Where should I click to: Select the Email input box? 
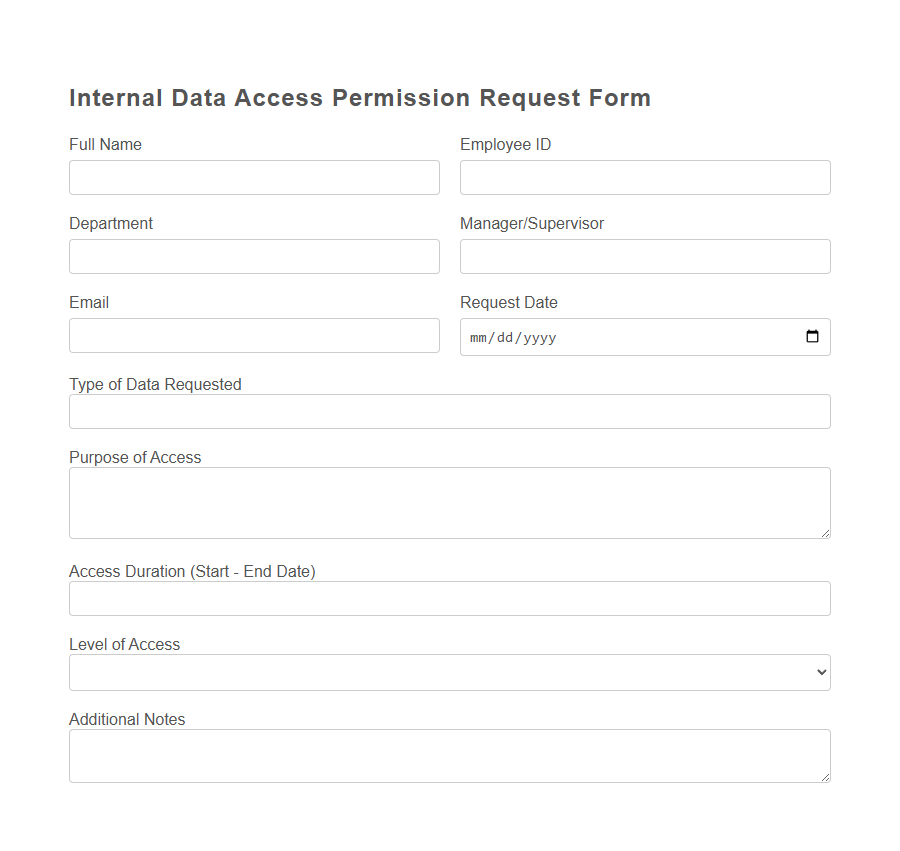point(254,335)
